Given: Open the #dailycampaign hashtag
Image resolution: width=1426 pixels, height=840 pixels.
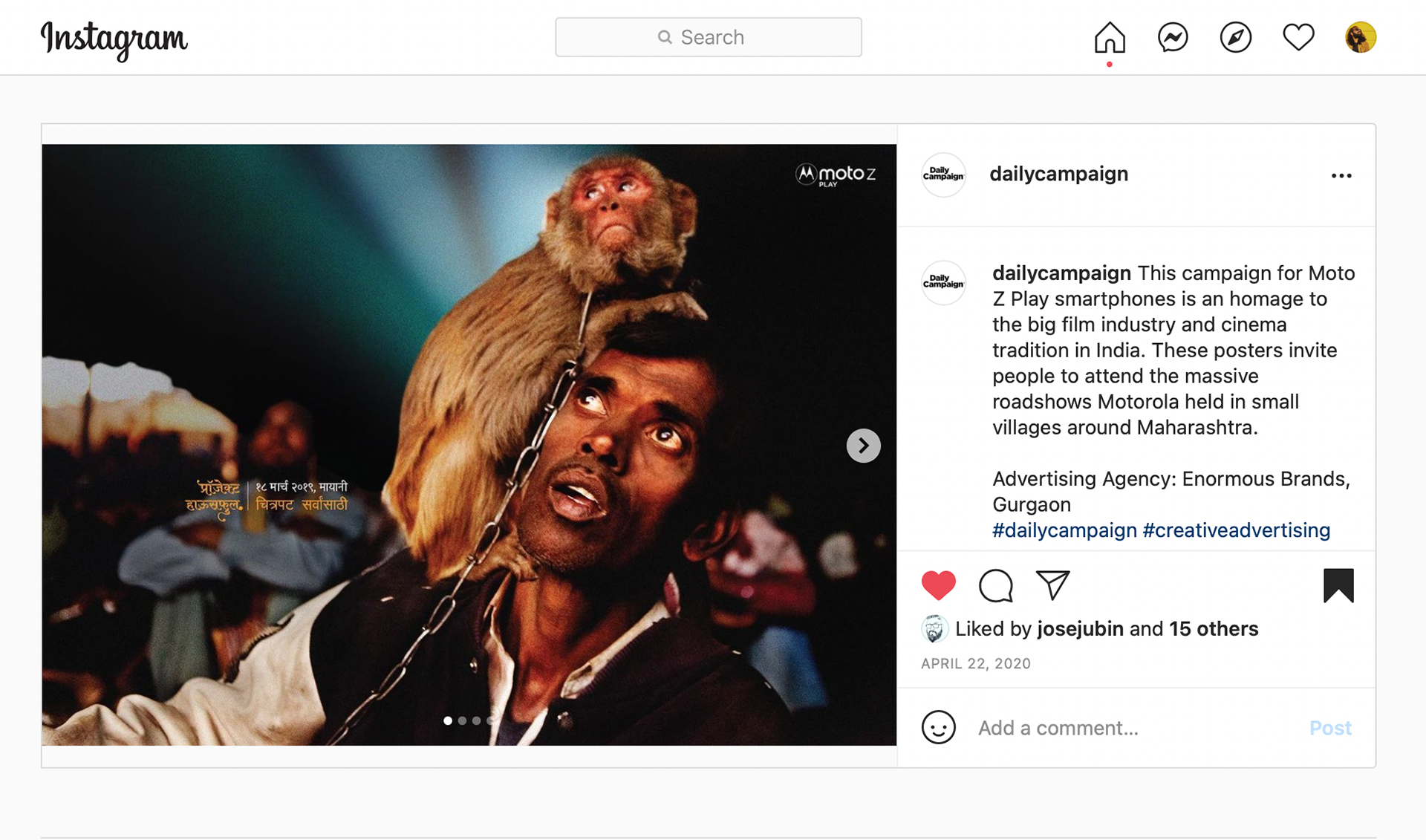Looking at the screenshot, I should click(x=1064, y=530).
